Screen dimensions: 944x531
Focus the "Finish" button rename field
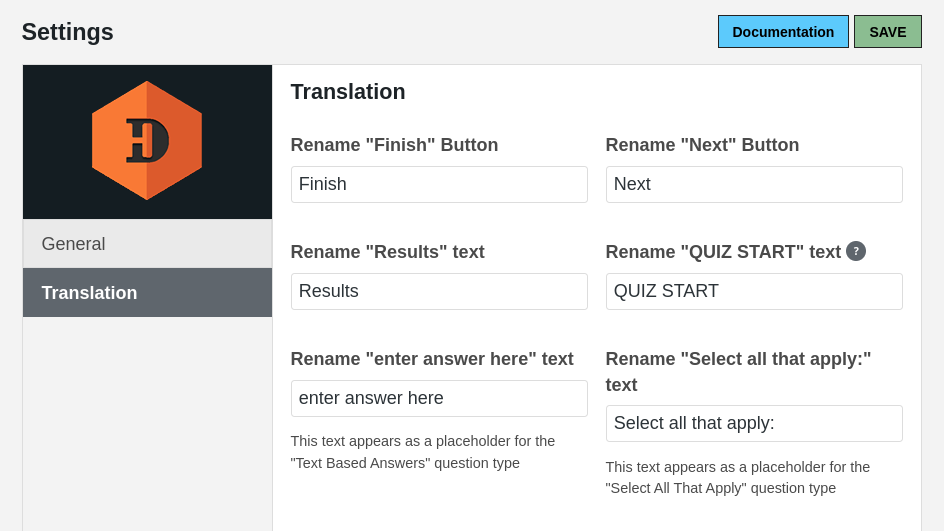[x=439, y=185]
